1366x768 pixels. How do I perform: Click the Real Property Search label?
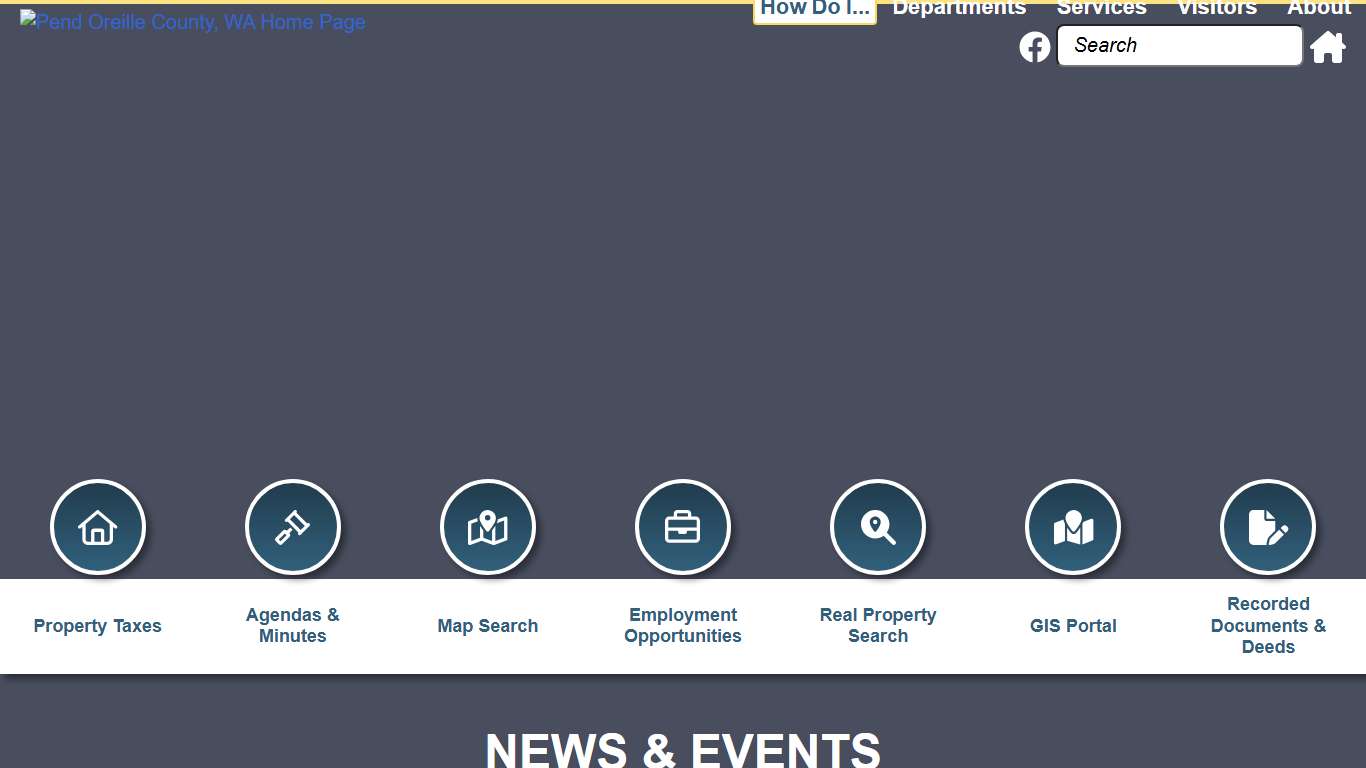pyautogui.click(x=877, y=626)
